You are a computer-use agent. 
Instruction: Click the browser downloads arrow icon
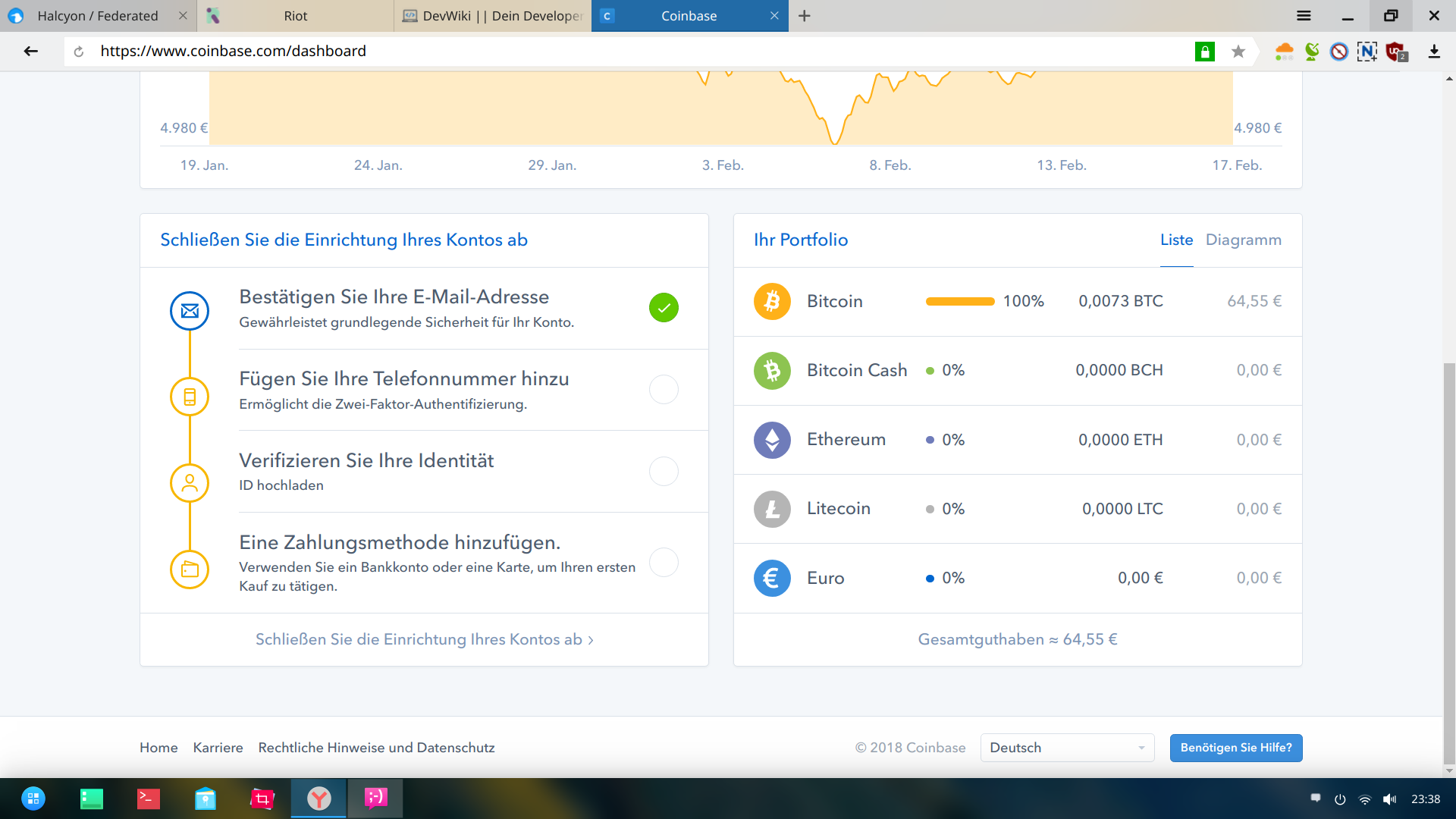(x=1434, y=52)
